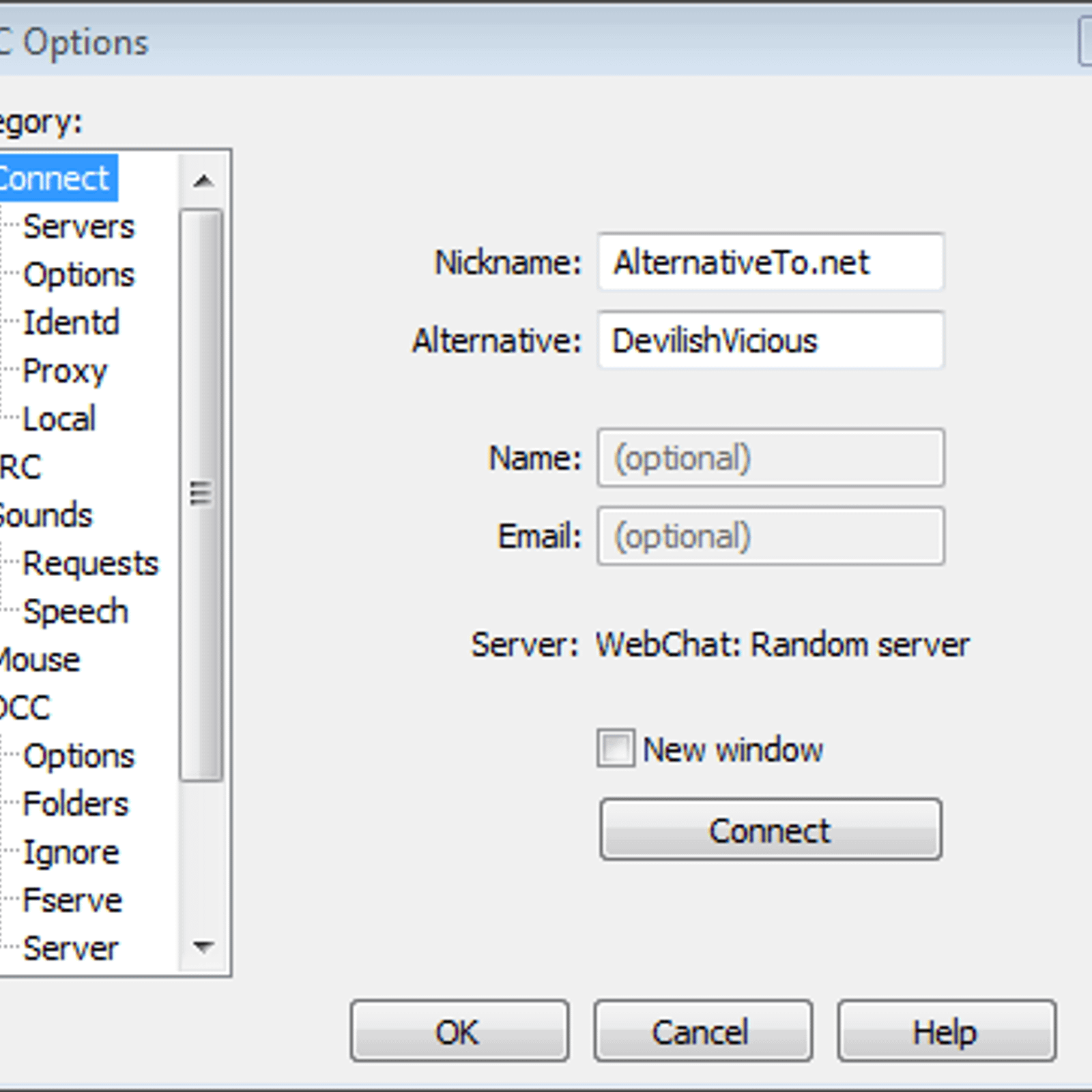Select Options under Connect category

pos(78,275)
